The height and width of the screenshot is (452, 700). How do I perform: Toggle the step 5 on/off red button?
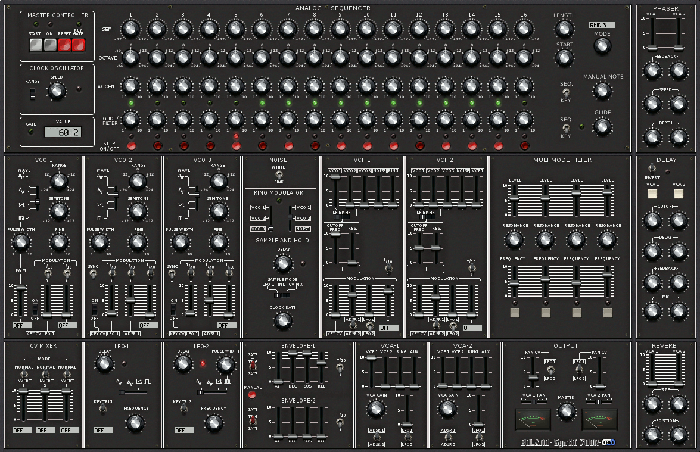(236, 146)
